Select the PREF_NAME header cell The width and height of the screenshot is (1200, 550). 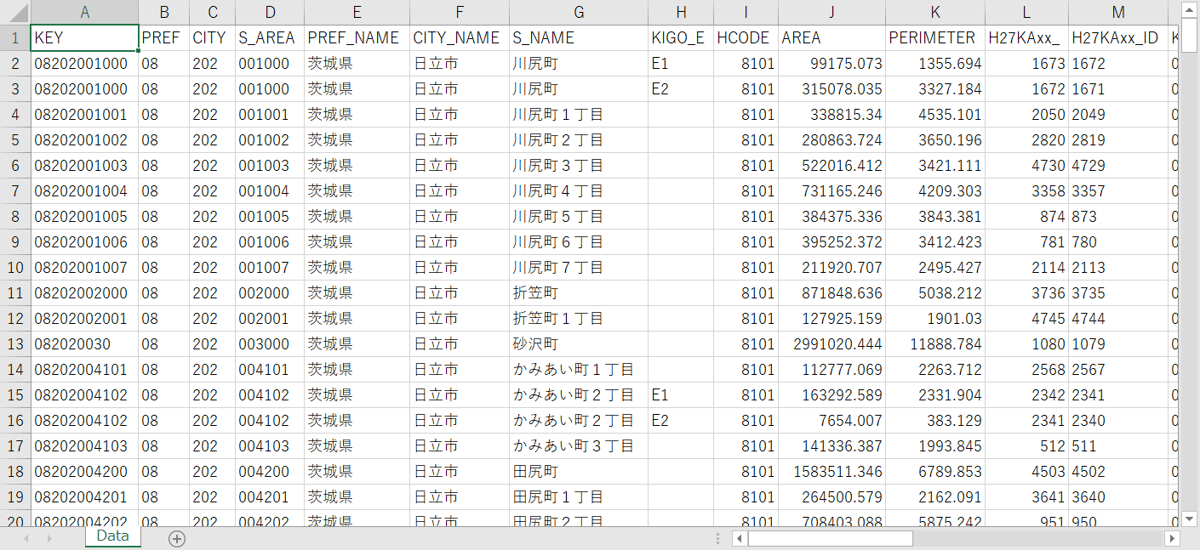point(357,38)
